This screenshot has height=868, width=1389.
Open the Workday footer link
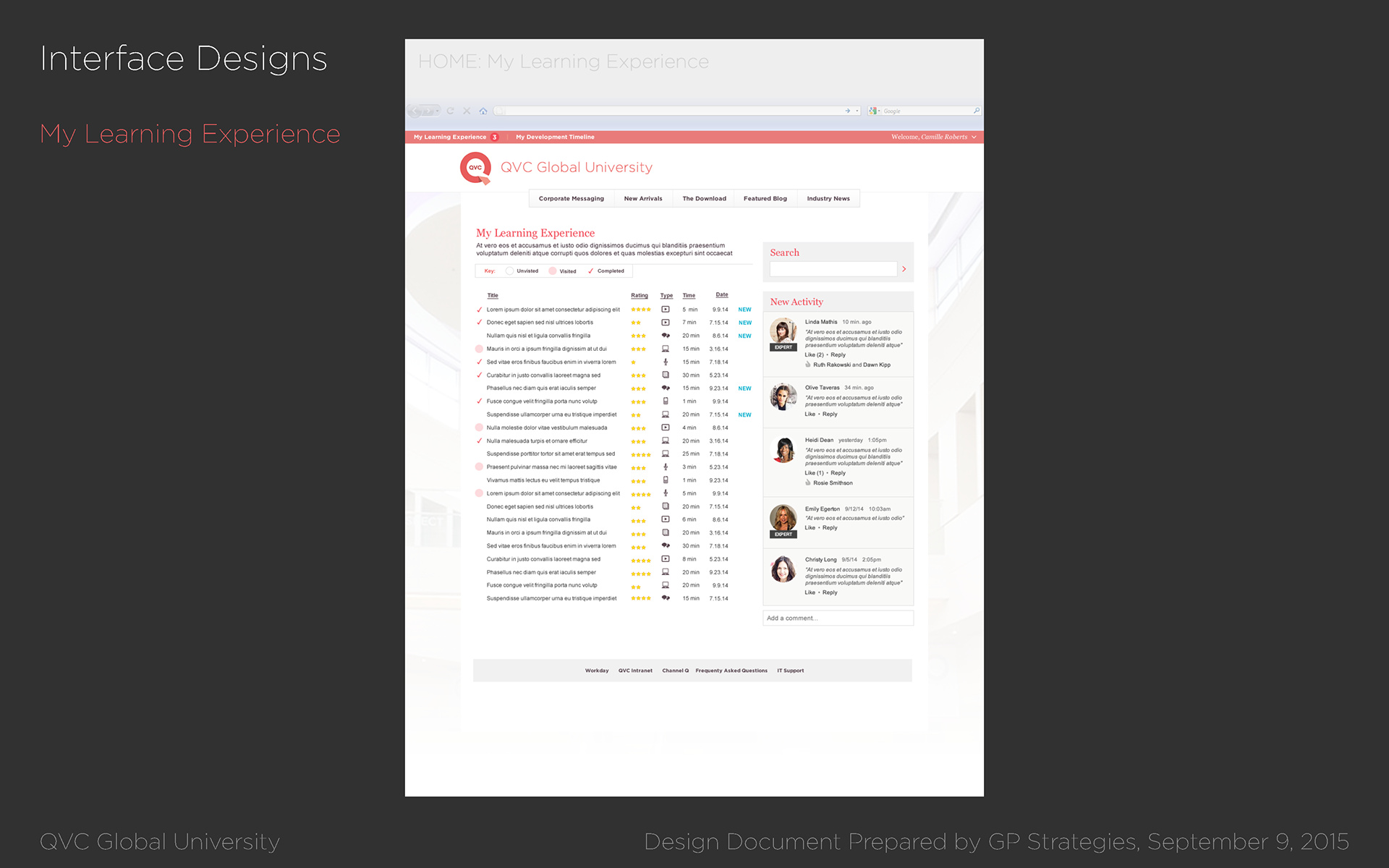597,671
